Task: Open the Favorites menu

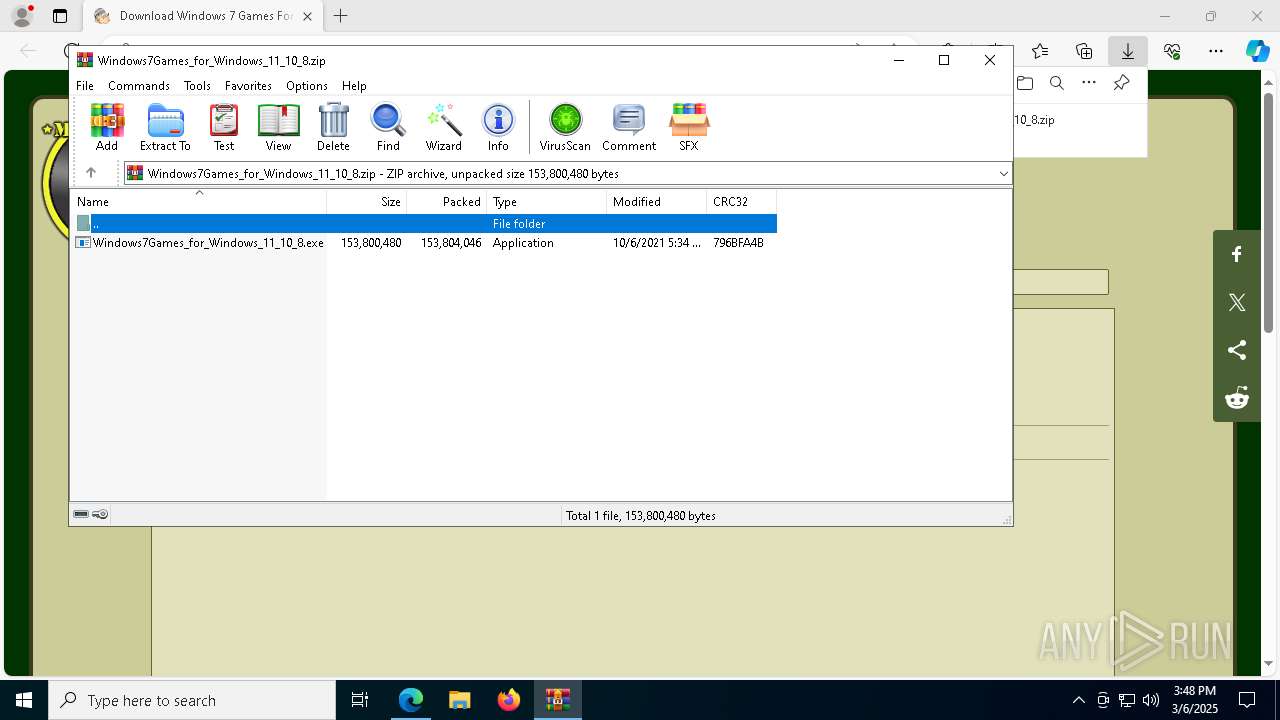Action: pyautogui.click(x=248, y=86)
